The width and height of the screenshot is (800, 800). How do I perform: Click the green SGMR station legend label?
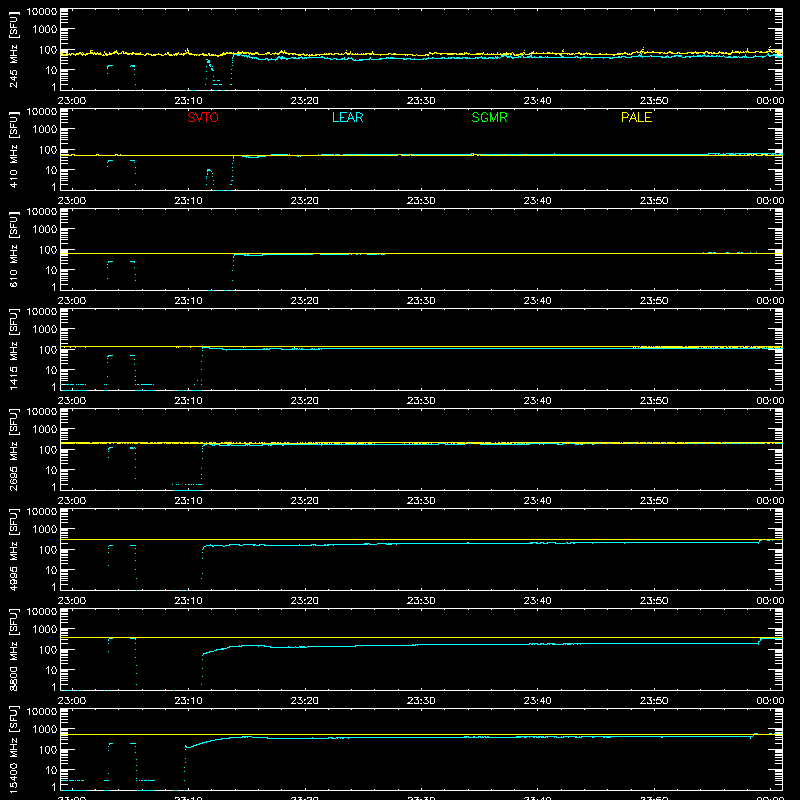489,117
